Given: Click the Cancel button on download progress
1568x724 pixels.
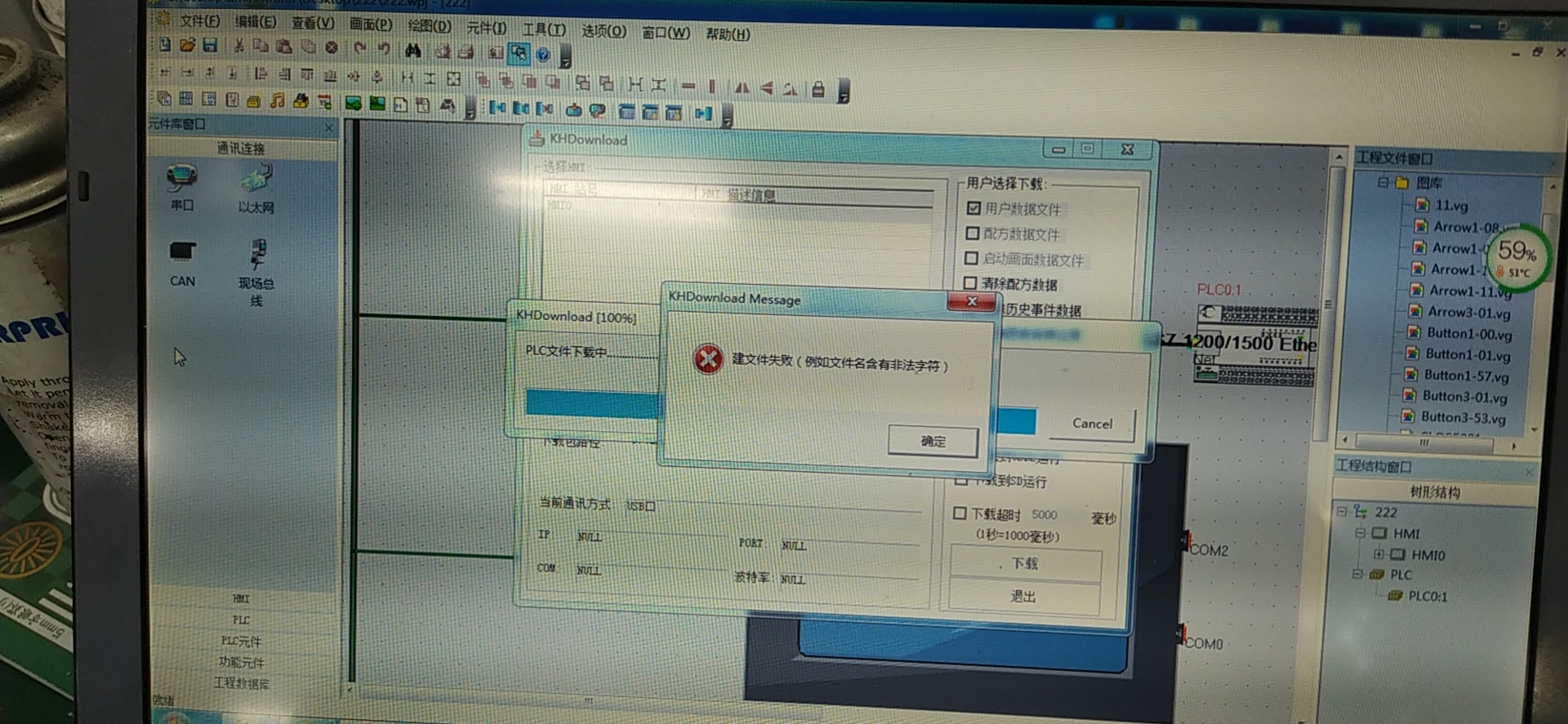Looking at the screenshot, I should coord(1092,424).
